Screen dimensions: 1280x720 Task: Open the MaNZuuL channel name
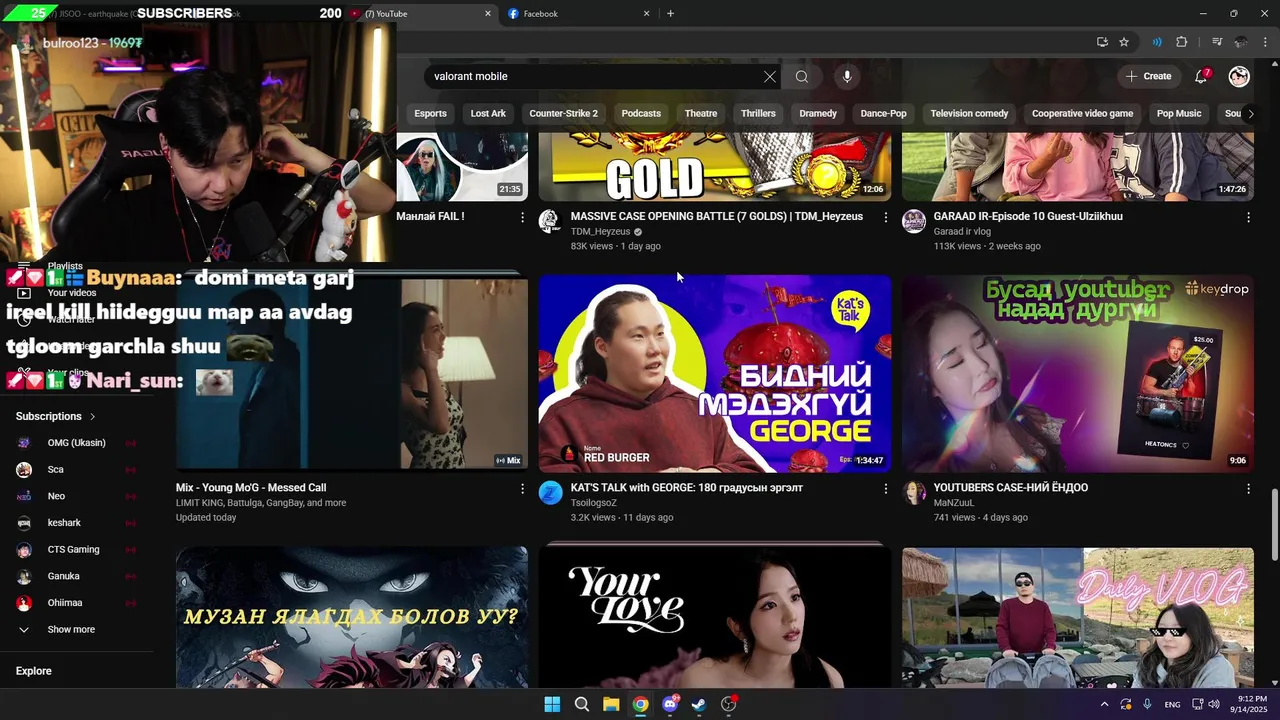point(954,503)
